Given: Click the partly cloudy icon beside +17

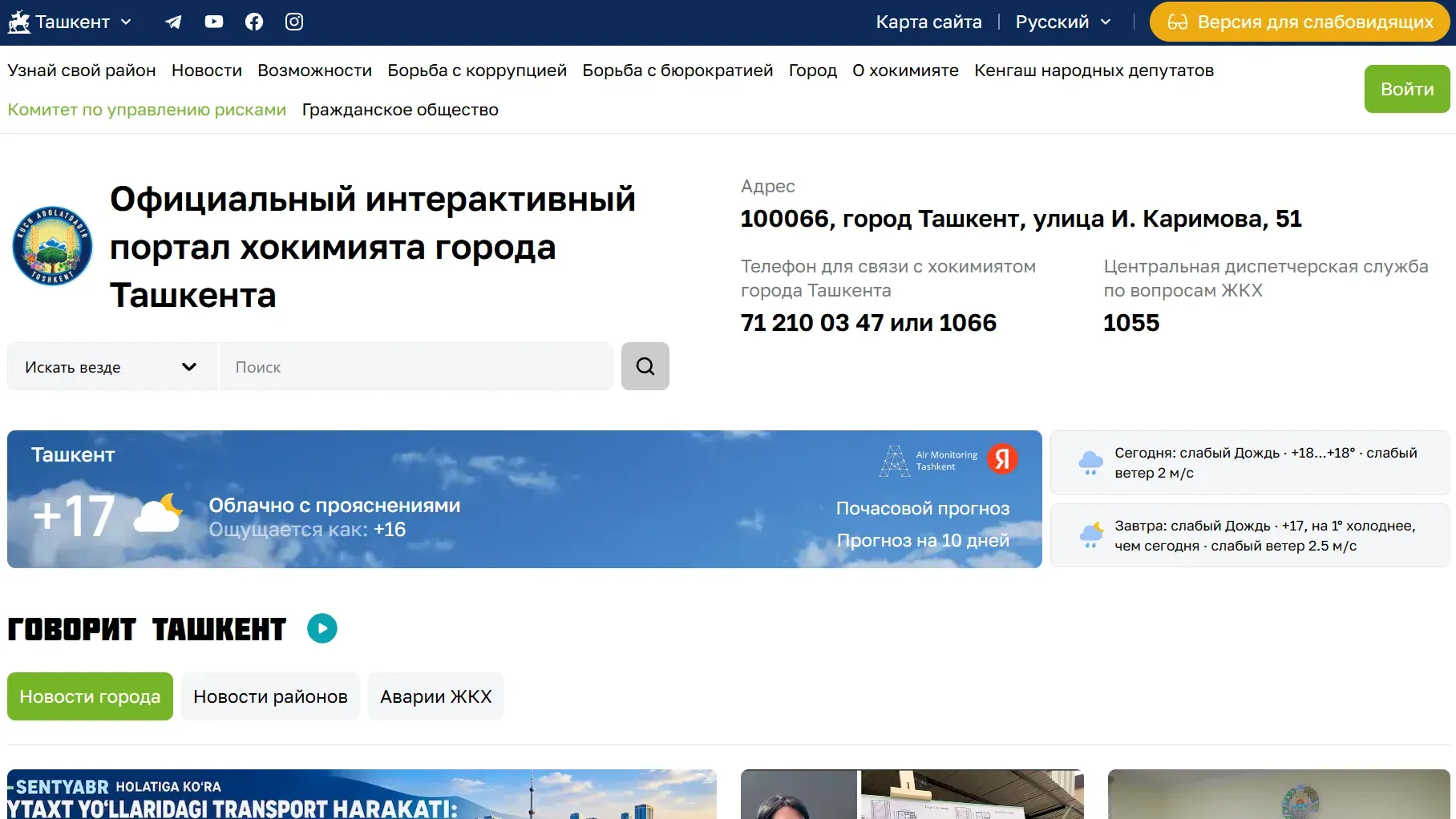Looking at the screenshot, I should pyautogui.click(x=158, y=514).
